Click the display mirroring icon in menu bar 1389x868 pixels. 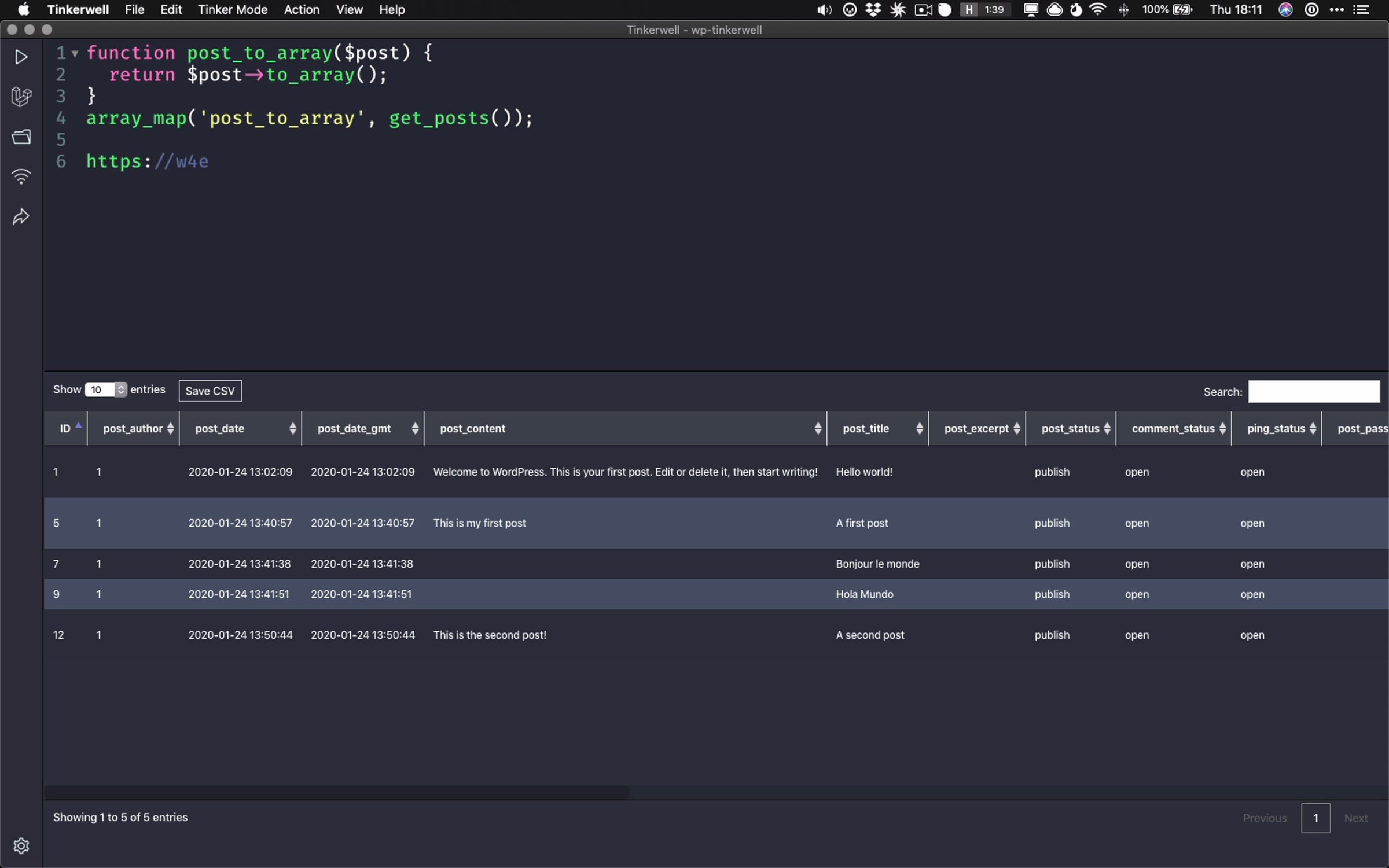[1031, 9]
